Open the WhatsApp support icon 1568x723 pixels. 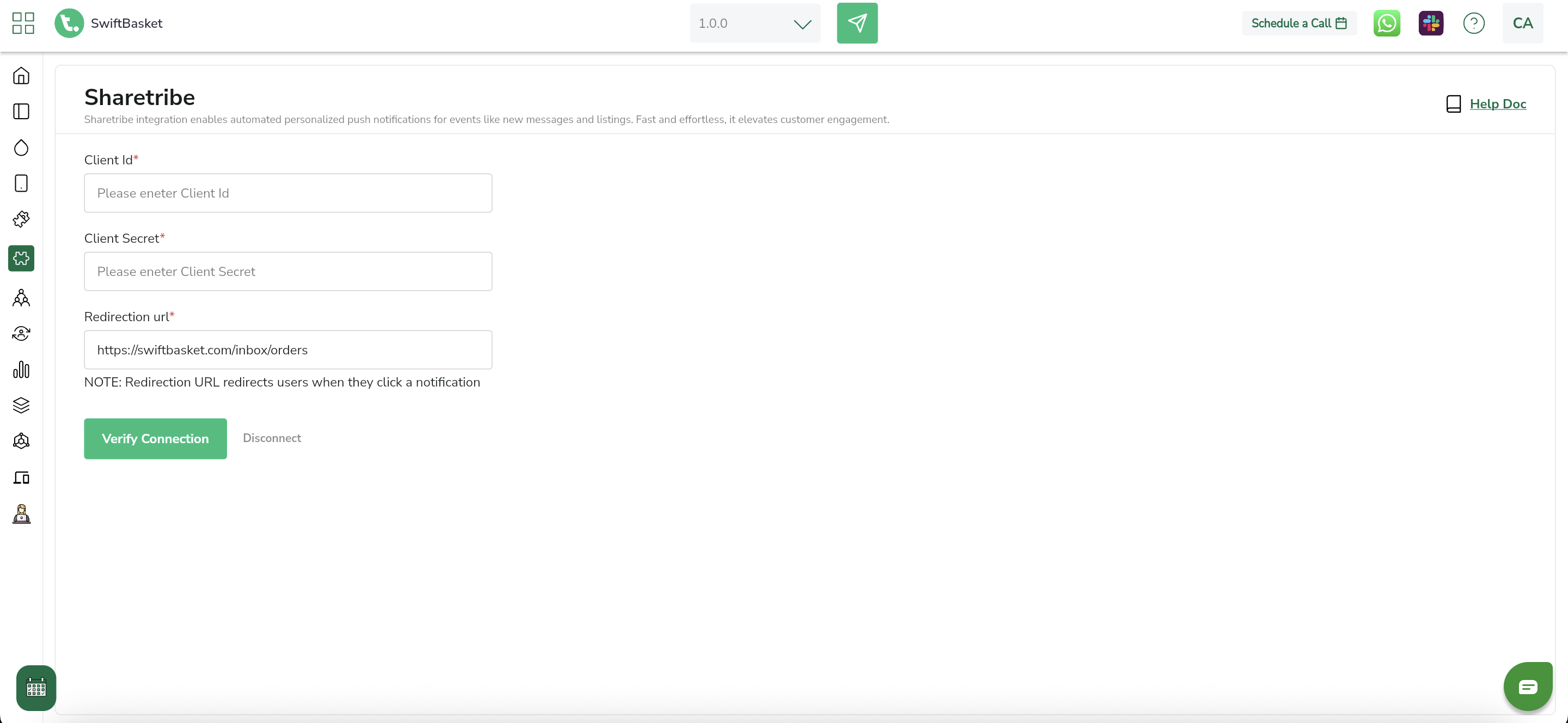1387,23
